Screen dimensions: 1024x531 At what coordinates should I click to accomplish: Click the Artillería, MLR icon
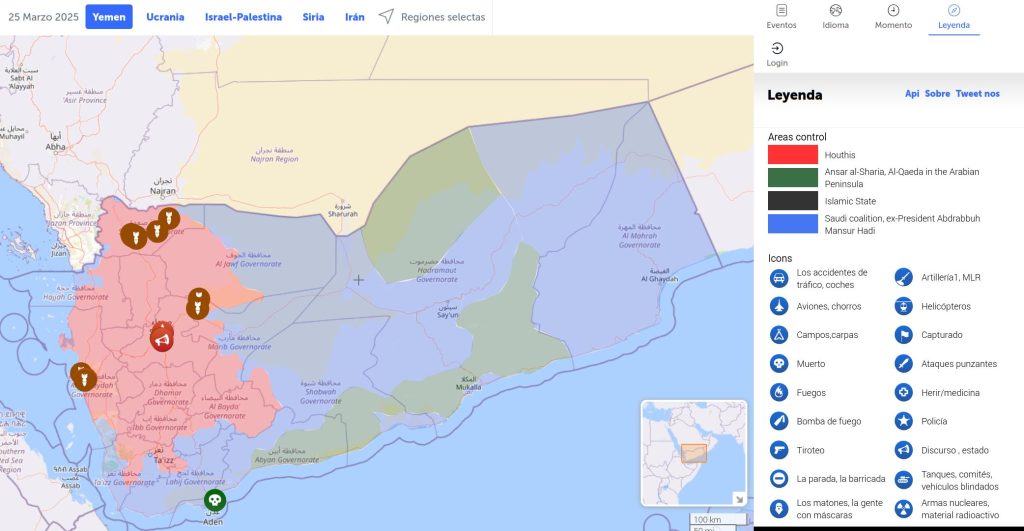903,277
